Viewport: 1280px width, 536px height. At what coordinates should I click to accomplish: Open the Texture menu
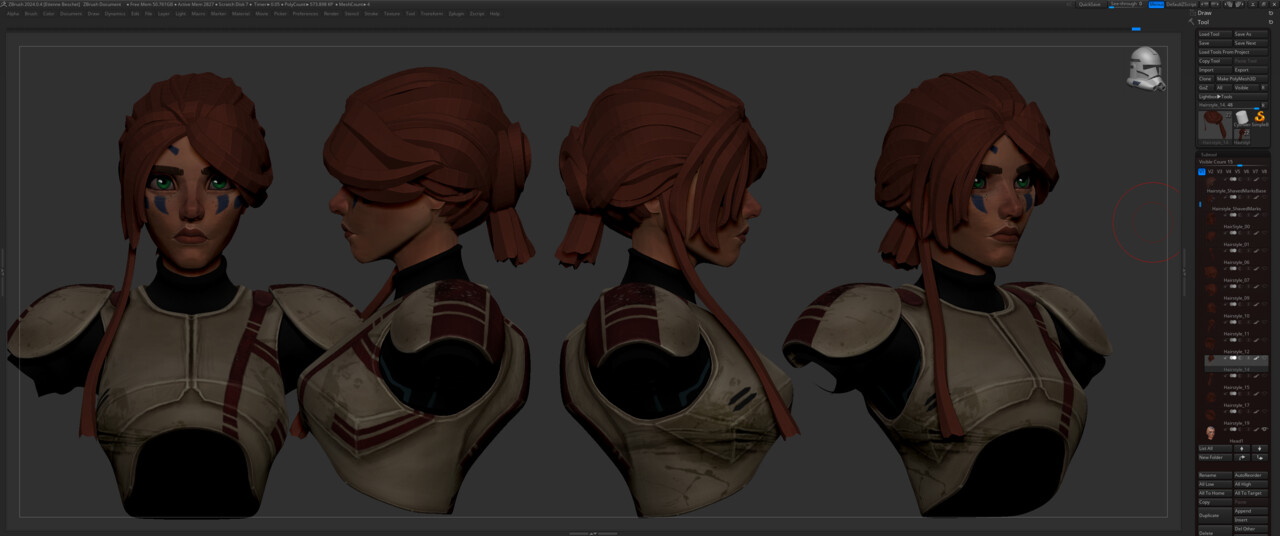[392, 14]
